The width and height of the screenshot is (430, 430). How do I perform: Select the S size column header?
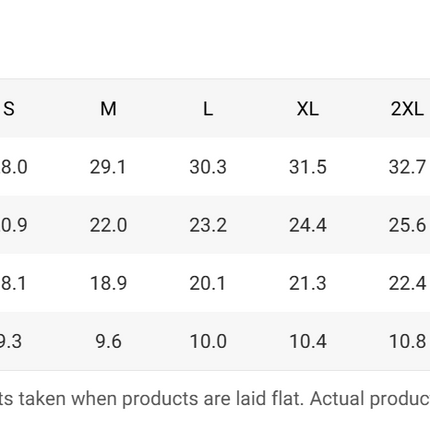tap(9, 109)
